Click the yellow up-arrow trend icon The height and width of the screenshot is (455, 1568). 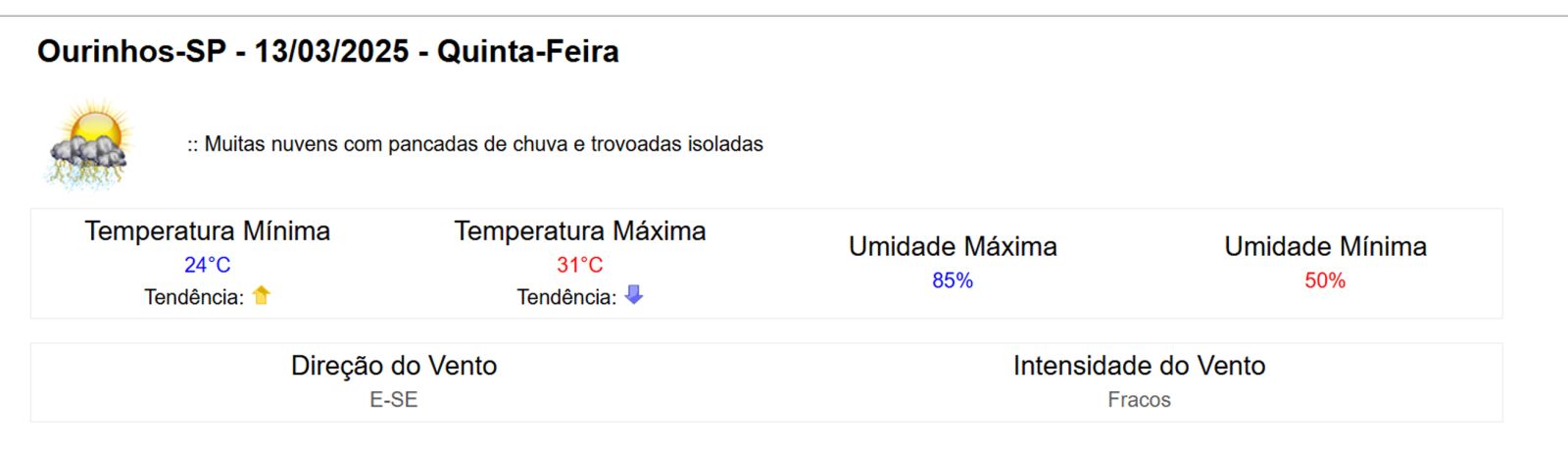point(261,295)
